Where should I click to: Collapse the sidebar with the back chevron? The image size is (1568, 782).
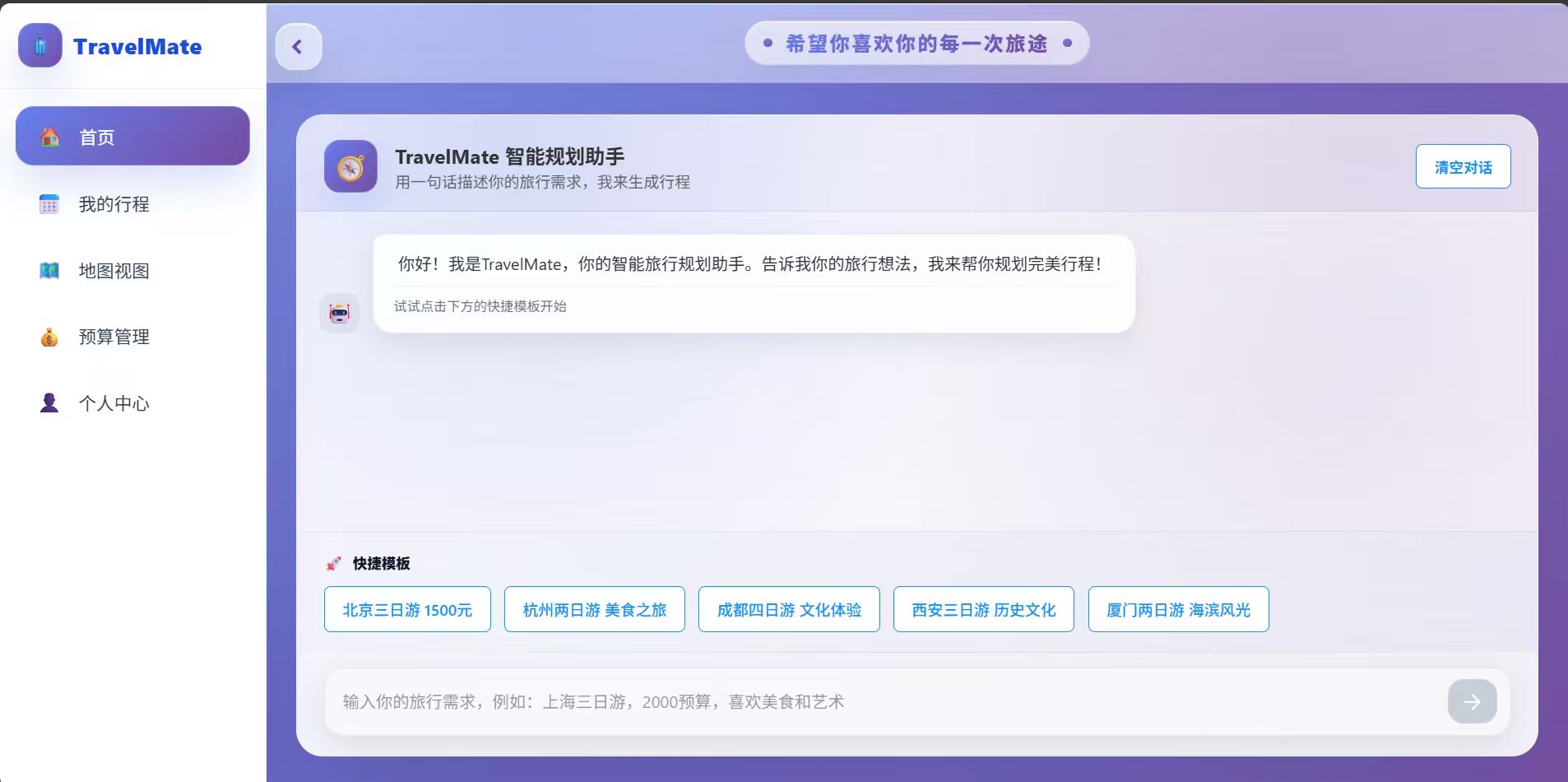pyautogui.click(x=298, y=47)
